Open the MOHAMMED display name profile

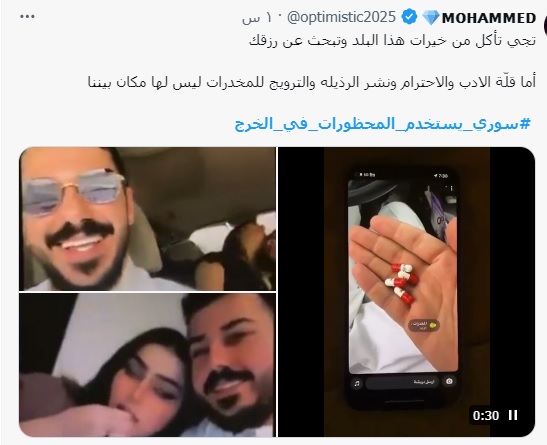pyautogui.click(x=489, y=18)
